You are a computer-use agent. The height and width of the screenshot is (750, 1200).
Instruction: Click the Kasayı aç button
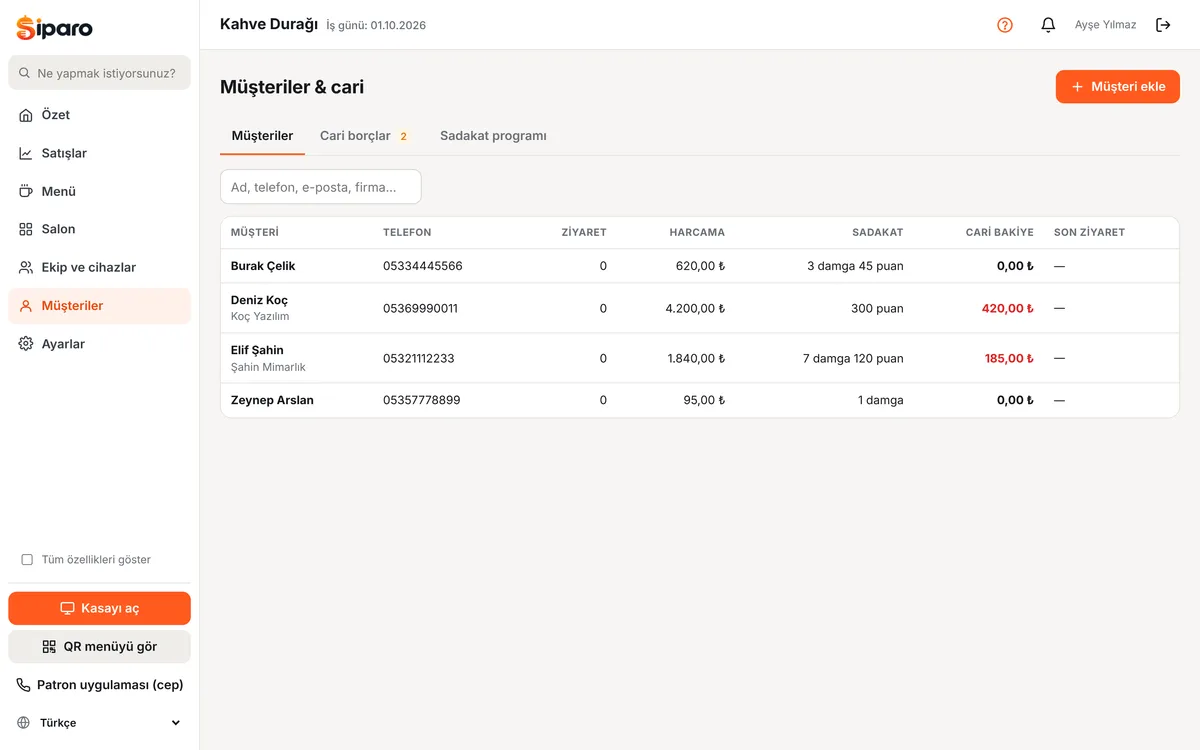tap(99, 608)
